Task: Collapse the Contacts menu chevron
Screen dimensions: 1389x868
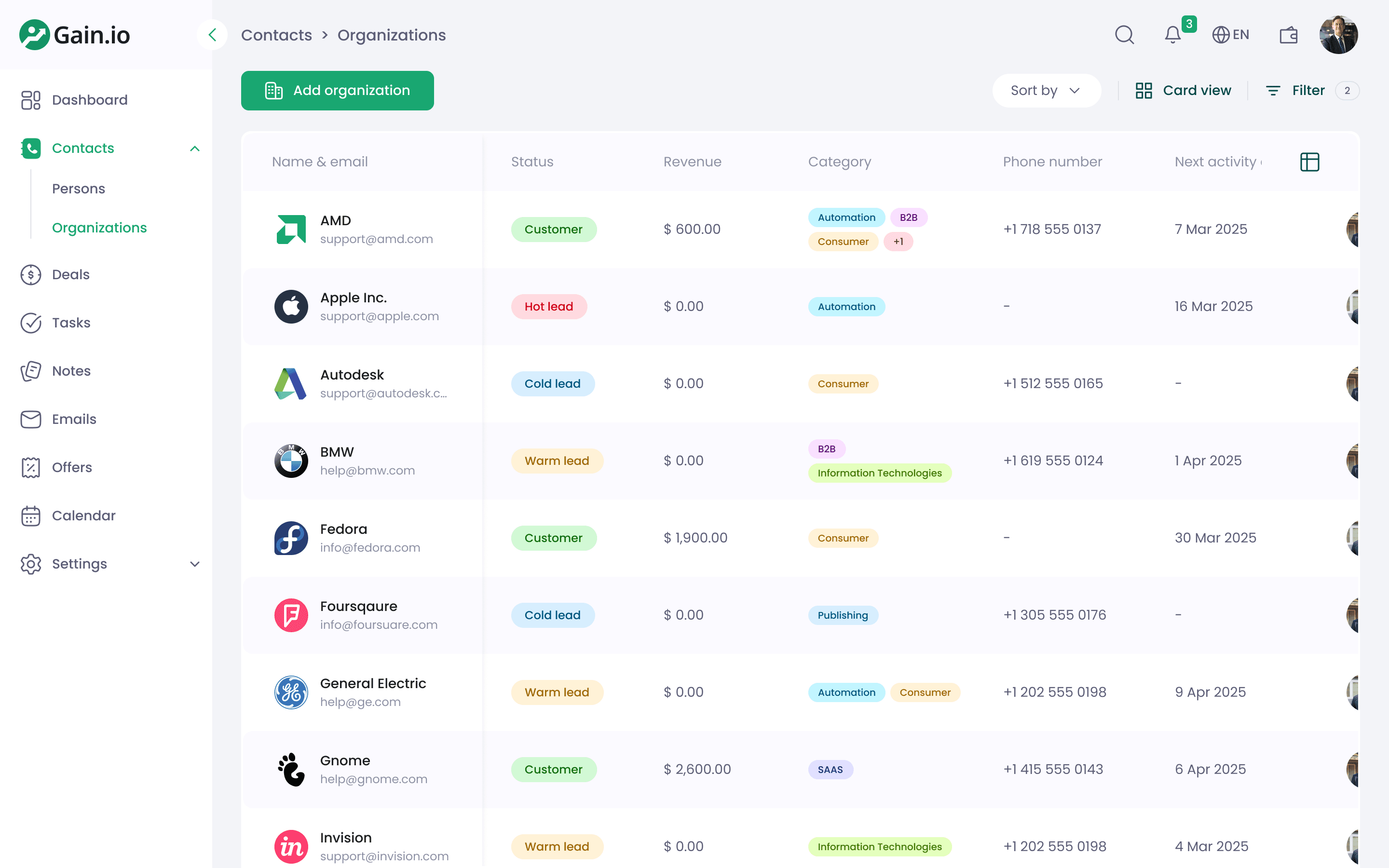Action: pyautogui.click(x=194, y=149)
